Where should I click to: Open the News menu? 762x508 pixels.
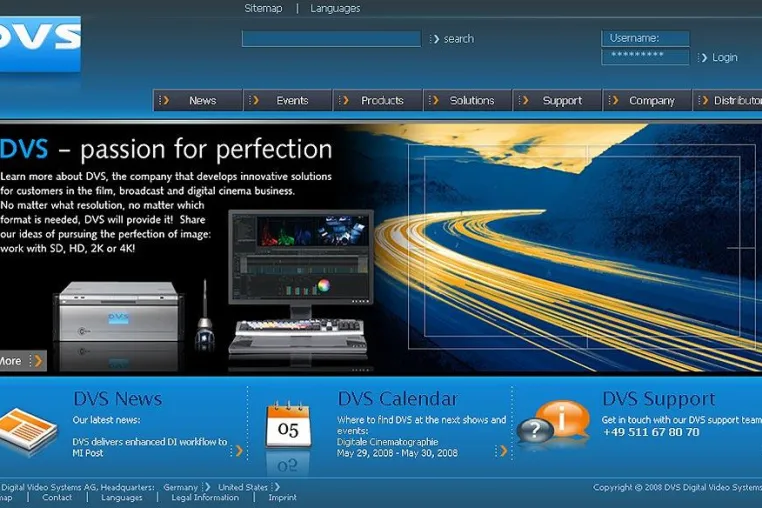[197, 101]
